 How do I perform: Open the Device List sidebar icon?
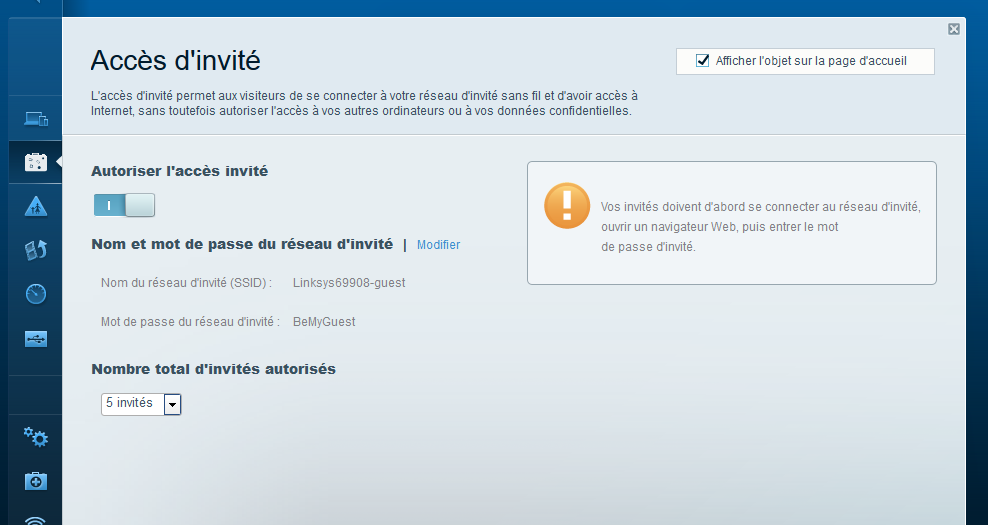click(x=36, y=119)
